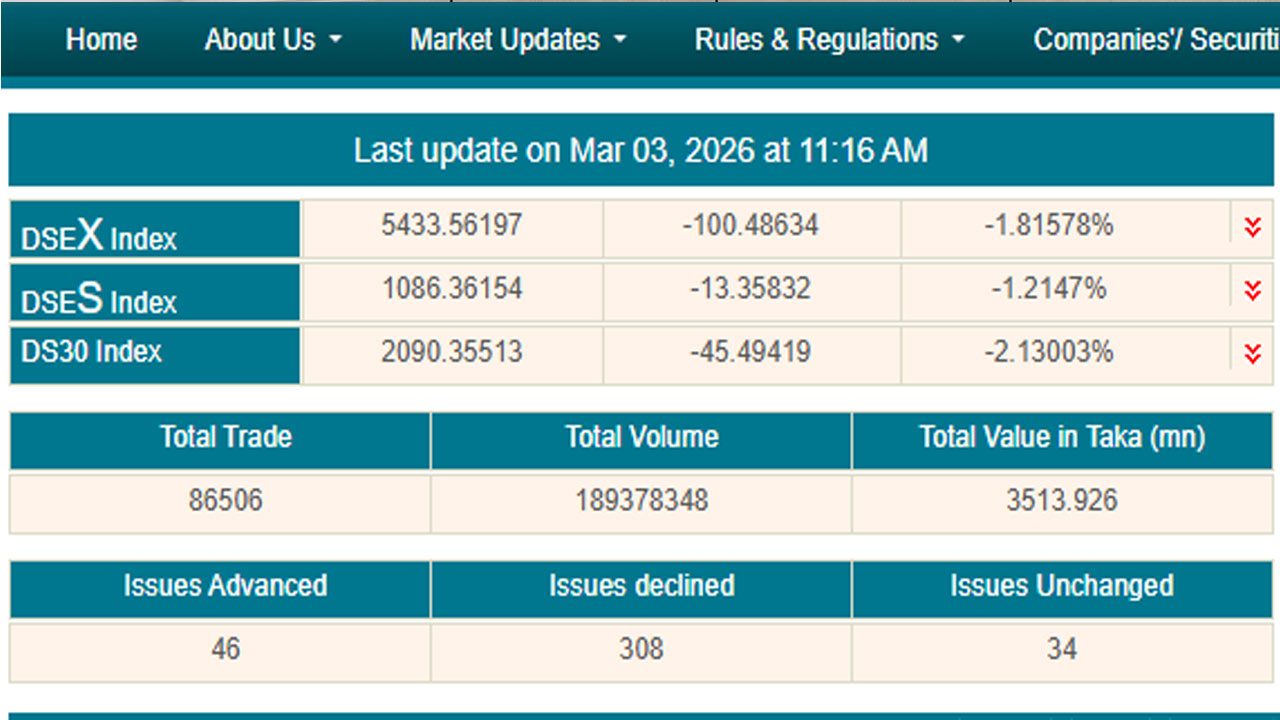Go to the Home page
1280x720 pixels.
coord(101,40)
